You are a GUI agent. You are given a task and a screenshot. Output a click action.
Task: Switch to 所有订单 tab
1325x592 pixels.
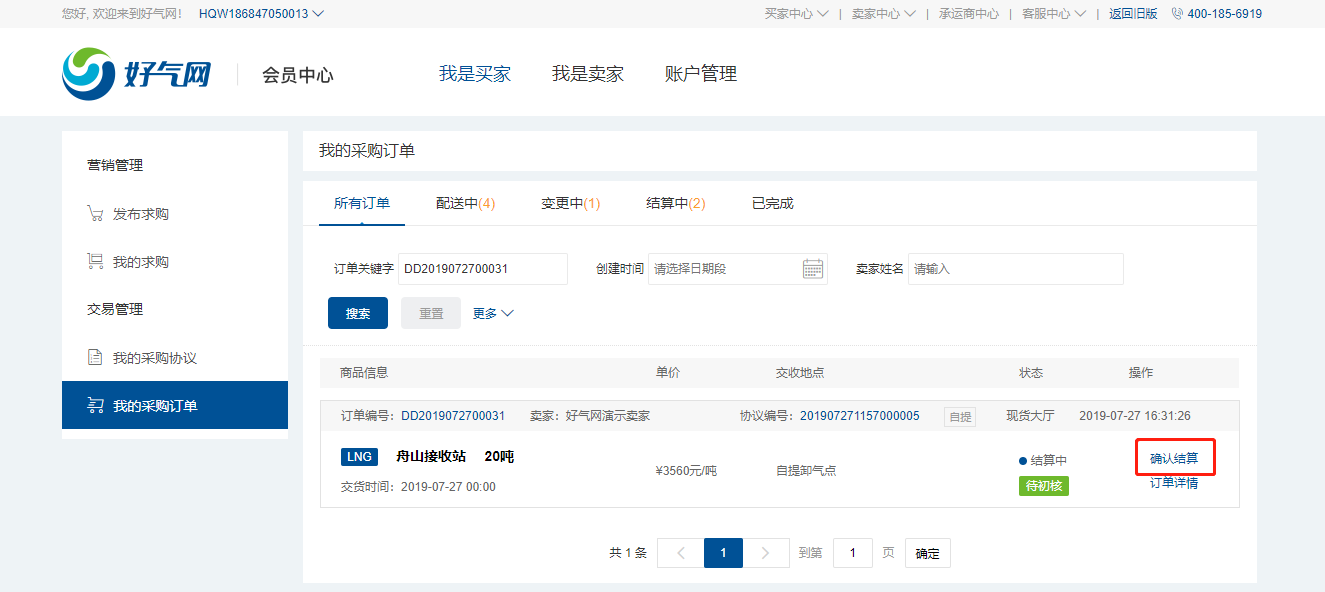tap(362, 203)
